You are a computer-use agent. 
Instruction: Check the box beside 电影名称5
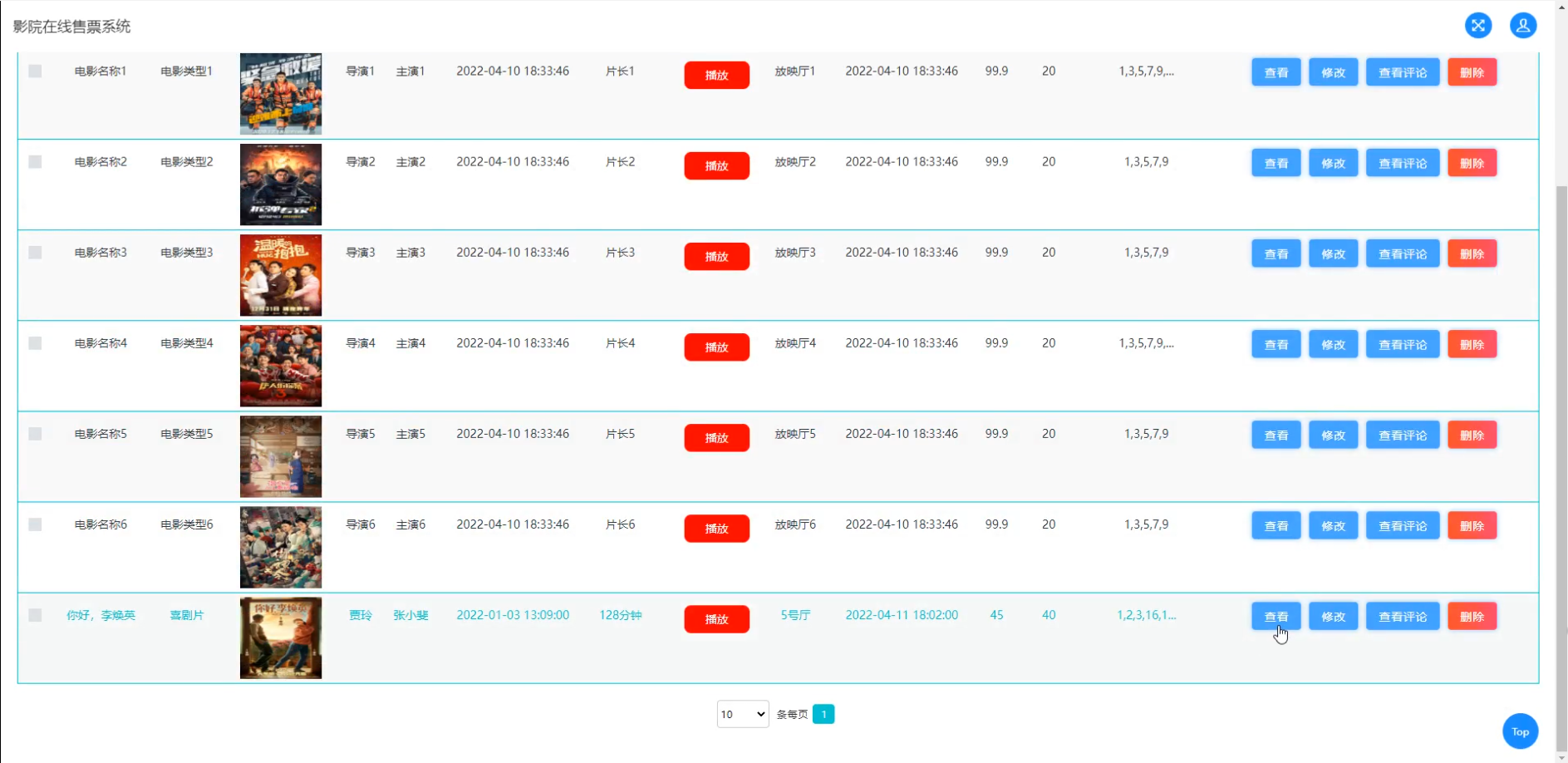(35, 434)
